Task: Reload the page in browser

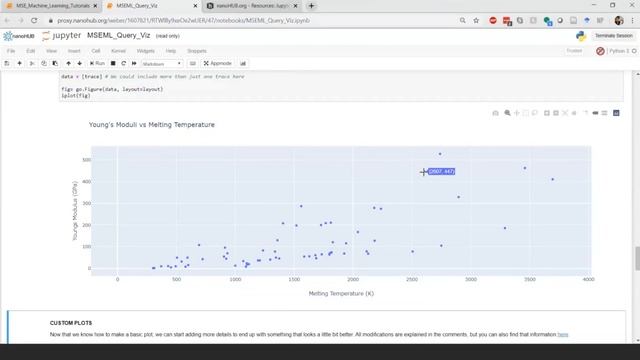Action: (34, 20)
